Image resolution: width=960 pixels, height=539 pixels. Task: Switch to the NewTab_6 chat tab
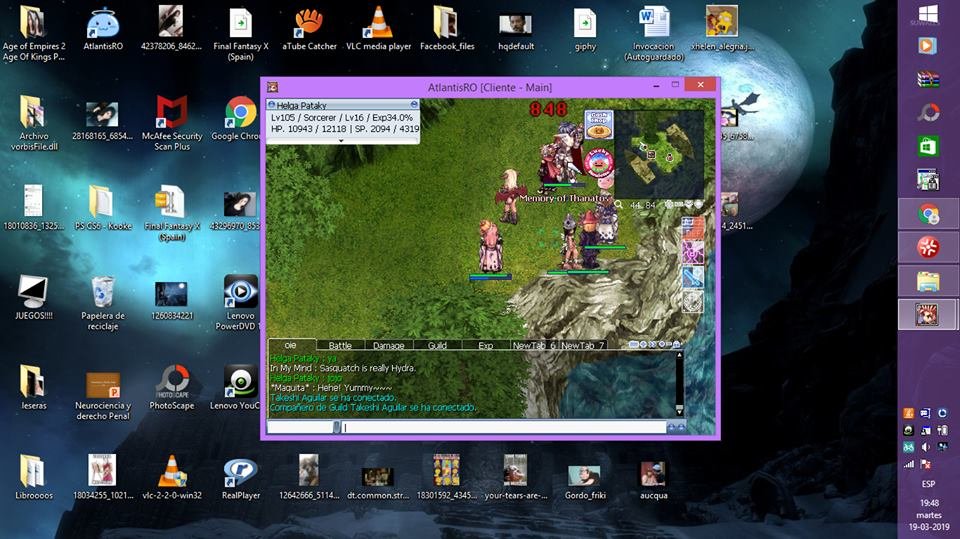[x=534, y=345]
